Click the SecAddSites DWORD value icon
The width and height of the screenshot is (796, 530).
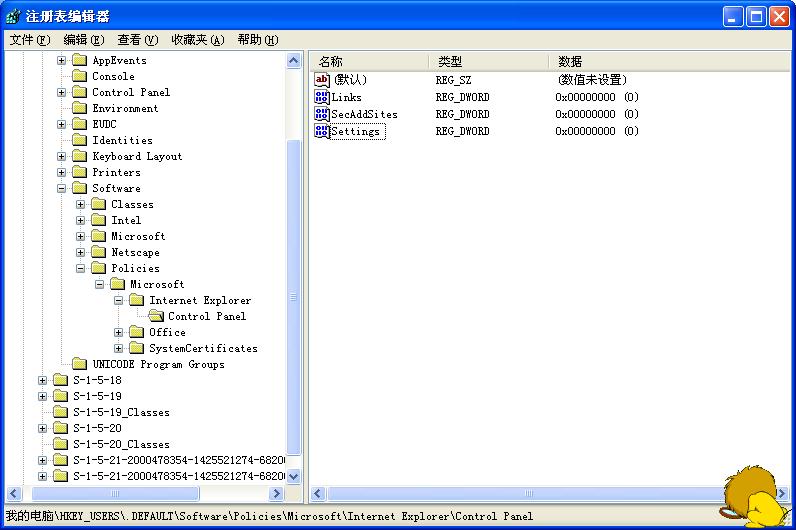click(x=322, y=114)
